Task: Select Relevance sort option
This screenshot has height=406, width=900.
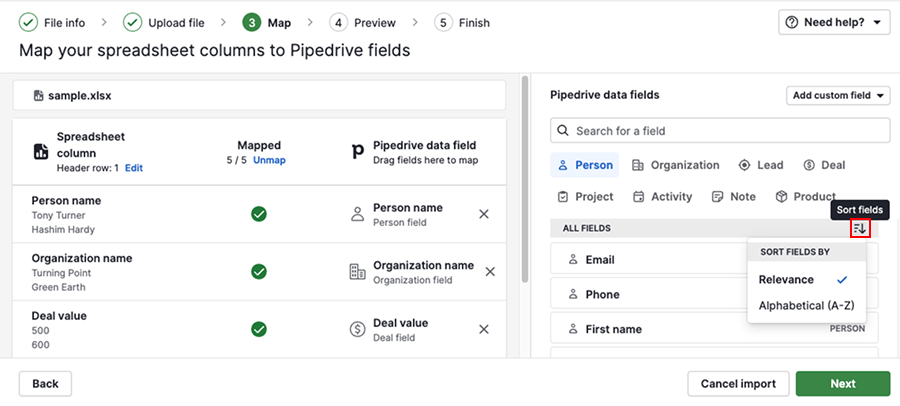Action: 786,280
